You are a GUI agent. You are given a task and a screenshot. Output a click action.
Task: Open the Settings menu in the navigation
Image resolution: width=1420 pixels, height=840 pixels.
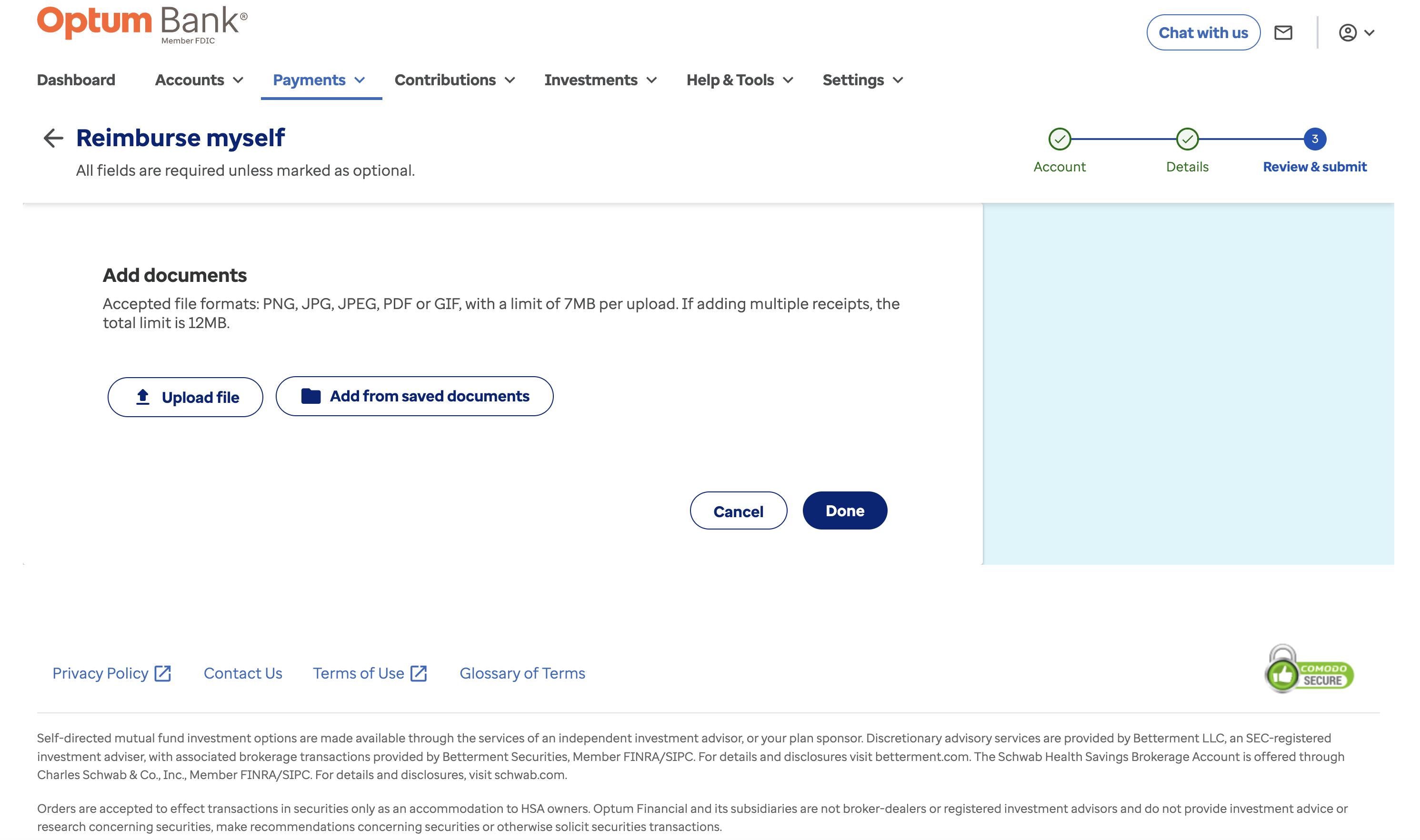862,80
